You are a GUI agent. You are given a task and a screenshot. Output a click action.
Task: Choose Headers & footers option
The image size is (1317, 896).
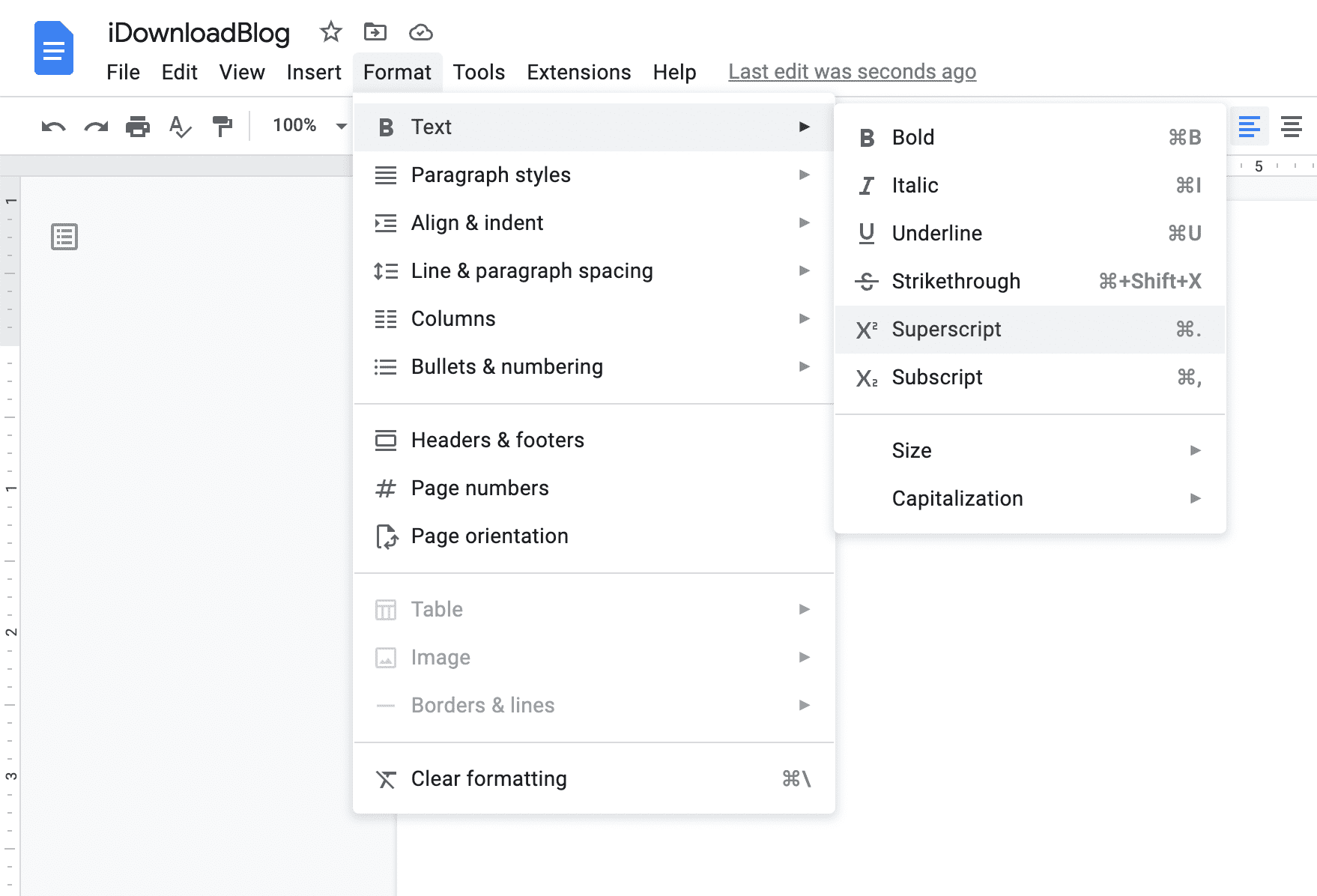point(594,441)
